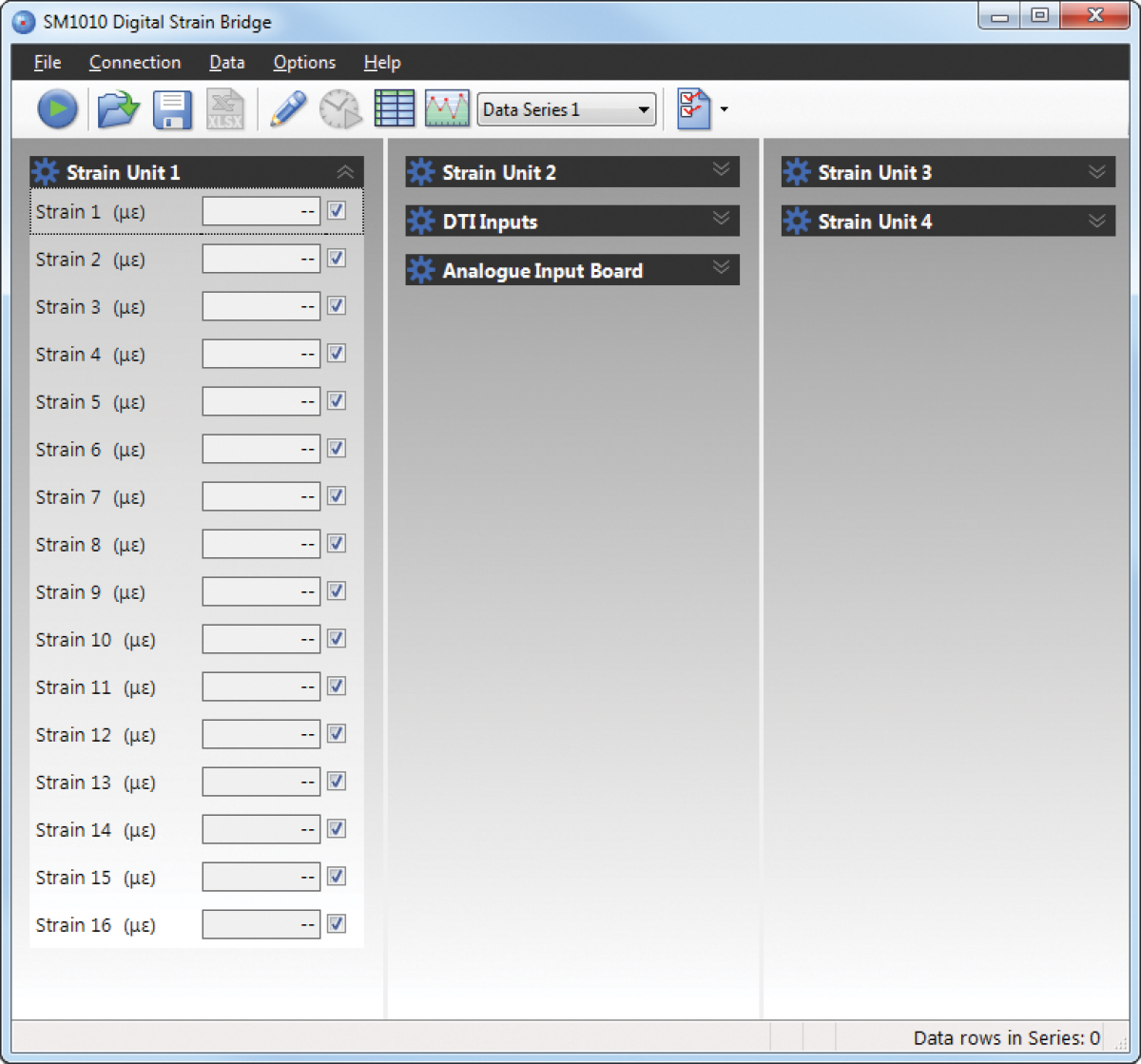
Task: Click the timed recording clock icon
Action: click(340, 109)
